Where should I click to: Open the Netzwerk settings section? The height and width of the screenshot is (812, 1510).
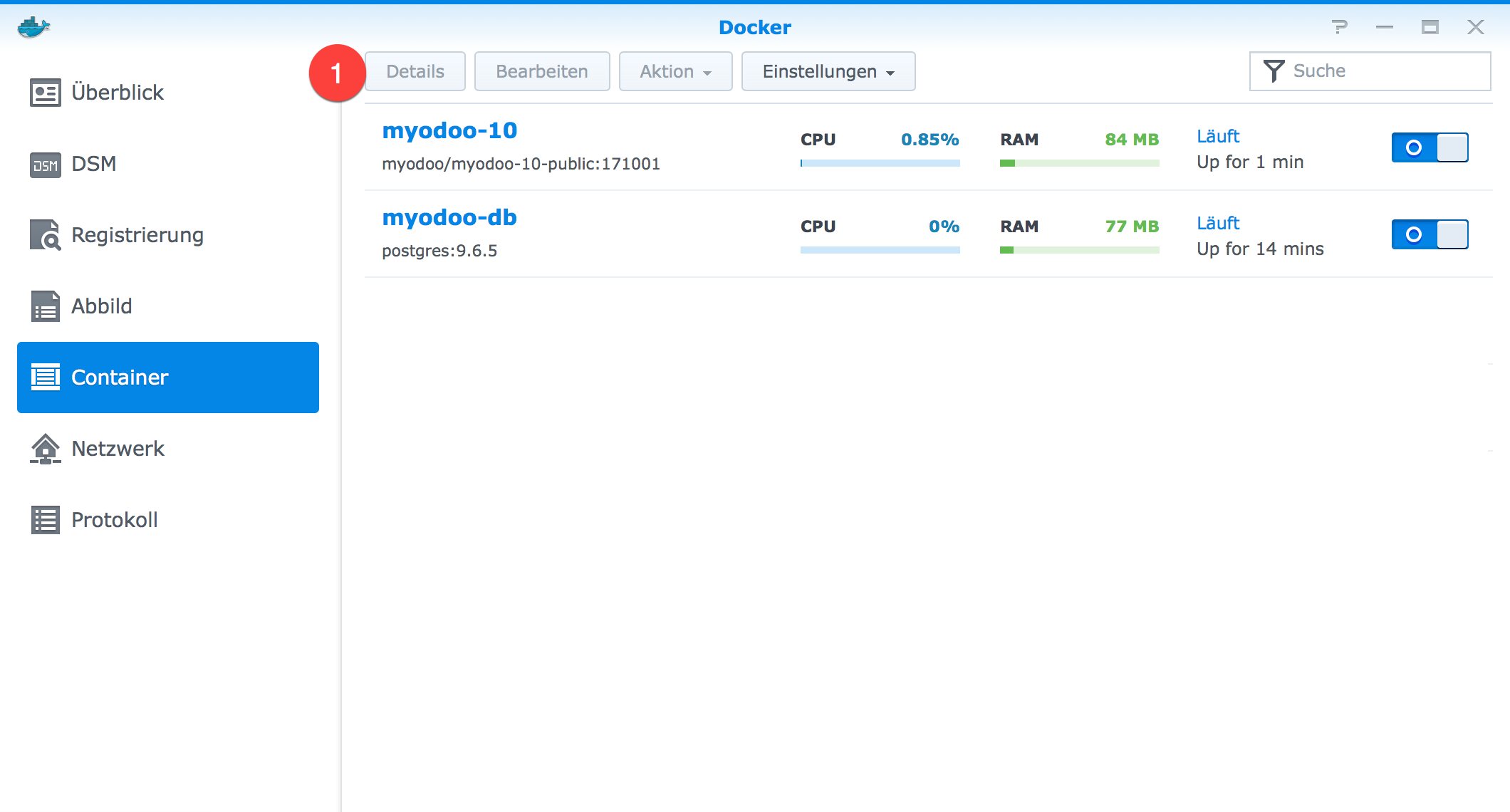click(117, 448)
